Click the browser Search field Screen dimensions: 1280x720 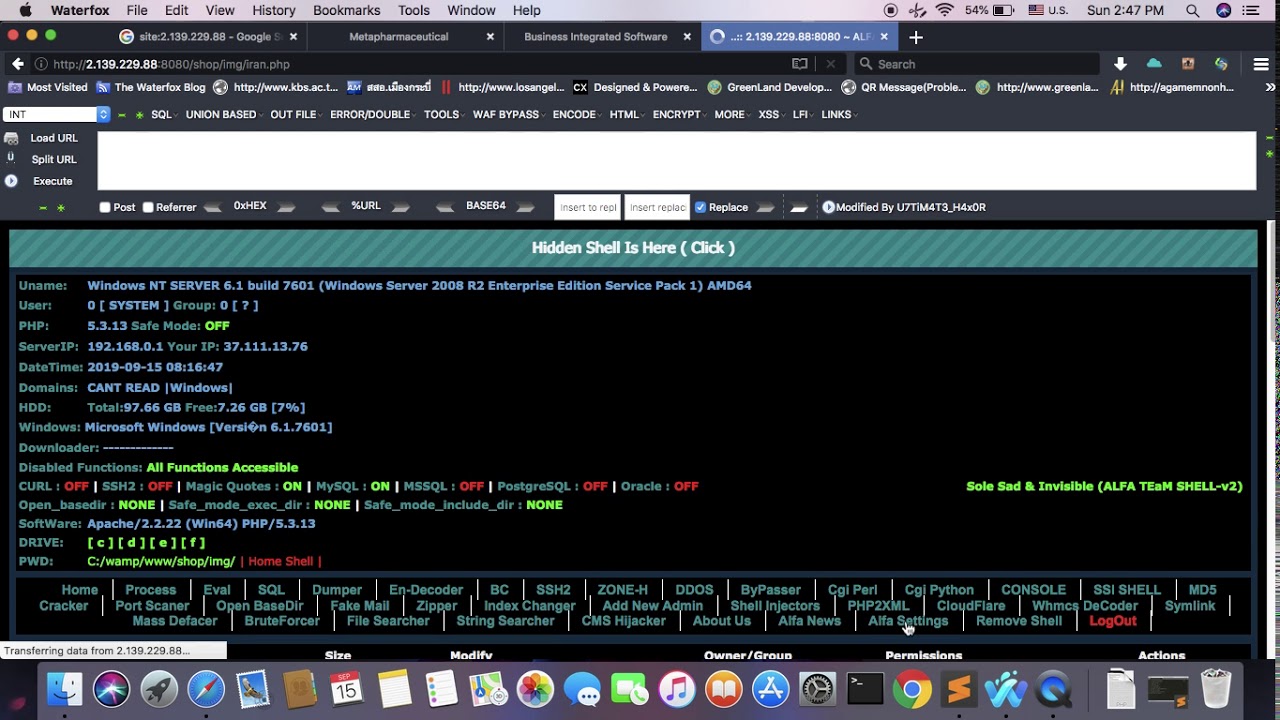pos(976,64)
